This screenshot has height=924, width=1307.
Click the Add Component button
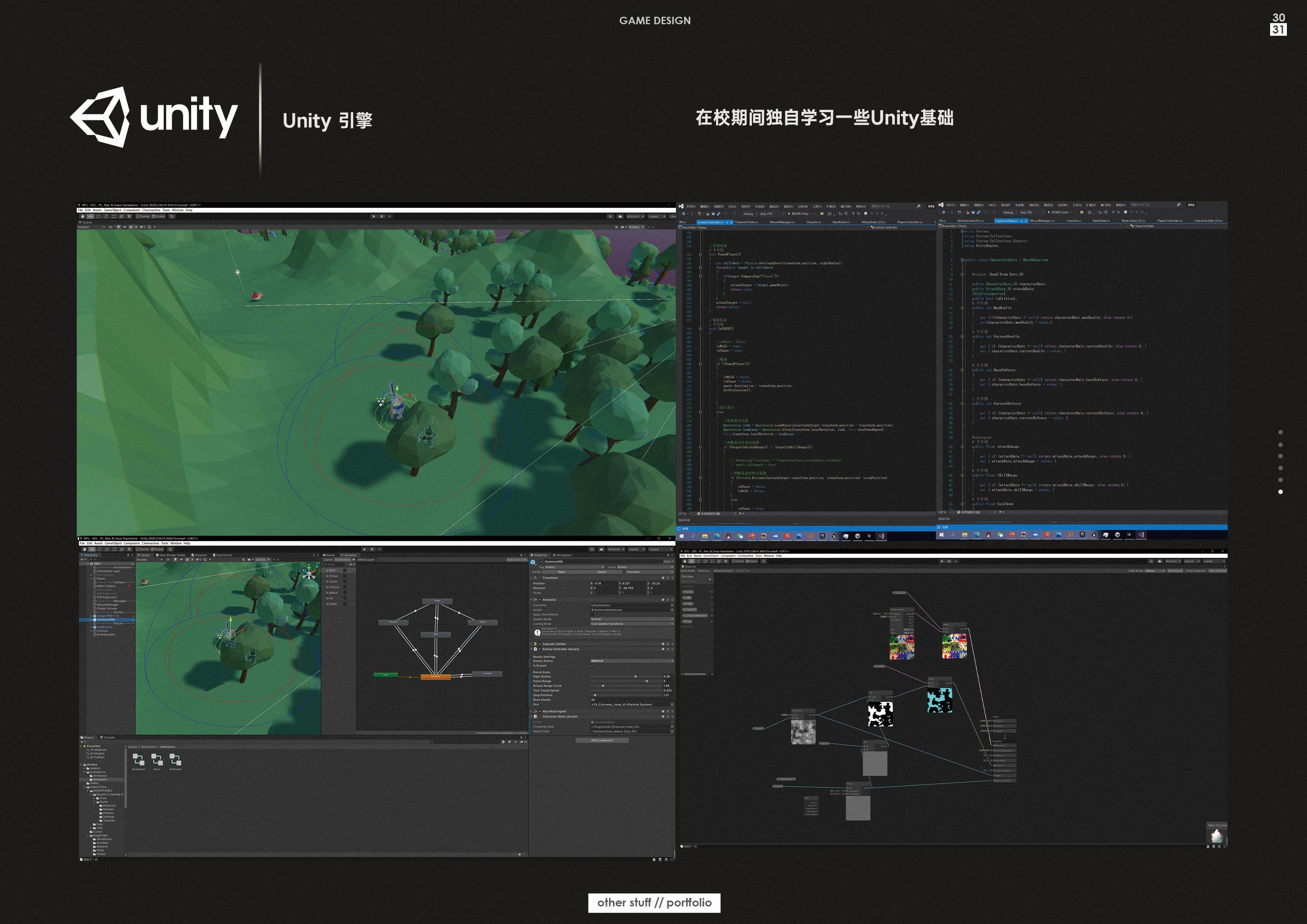(x=602, y=741)
